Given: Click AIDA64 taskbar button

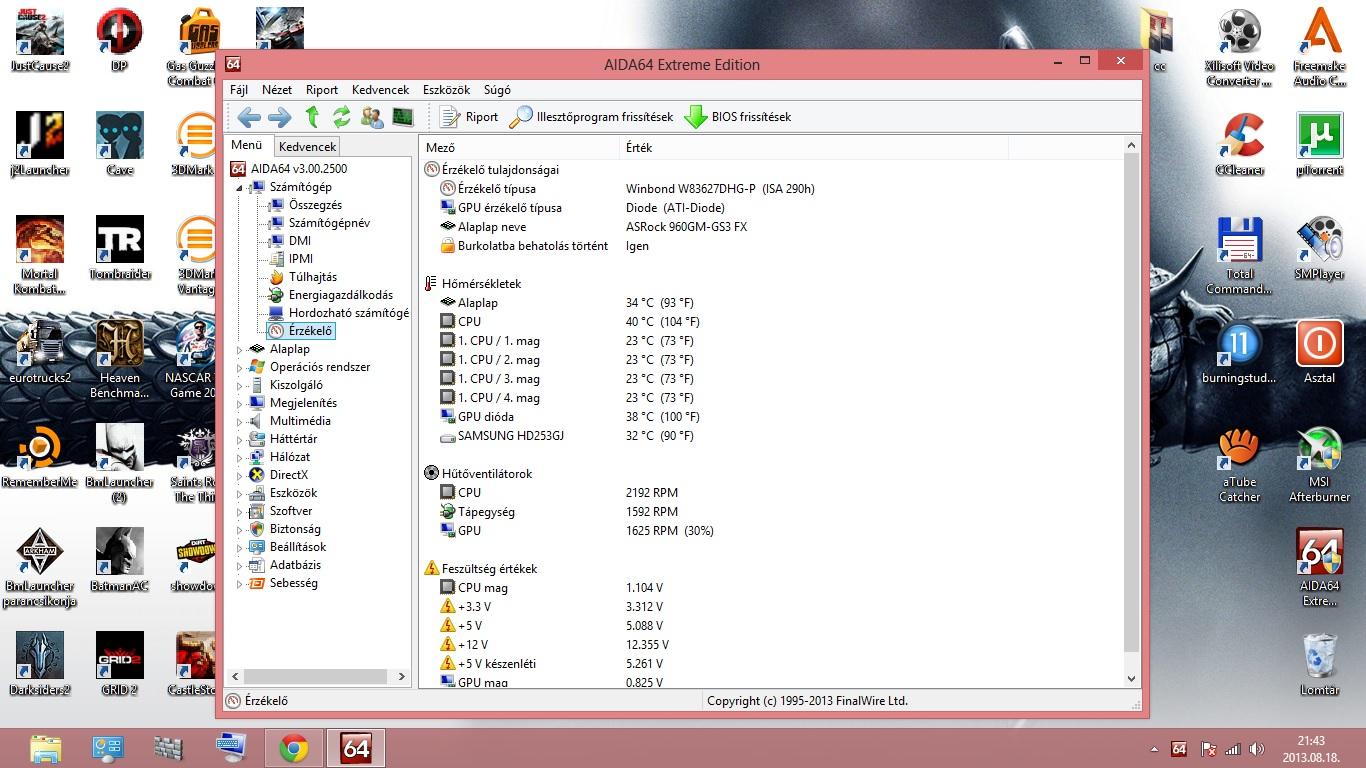Looking at the screenshot, I should [x=355, y=748].
